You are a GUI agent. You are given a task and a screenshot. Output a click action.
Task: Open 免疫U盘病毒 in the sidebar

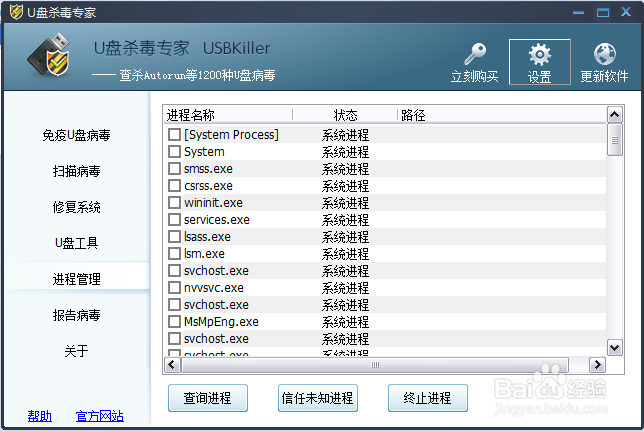point(76,135)
